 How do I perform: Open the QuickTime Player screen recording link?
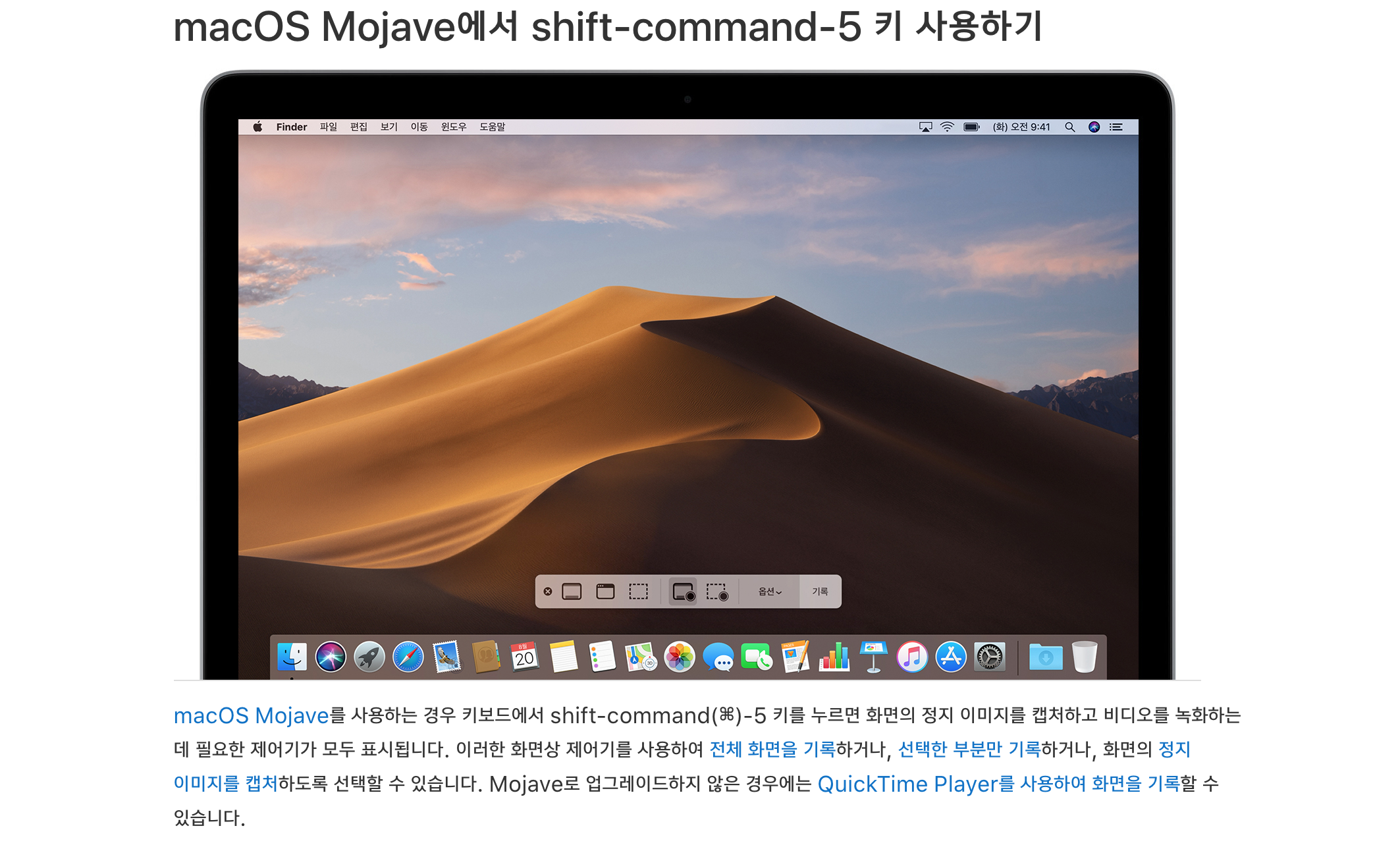[x=998, y=784]
